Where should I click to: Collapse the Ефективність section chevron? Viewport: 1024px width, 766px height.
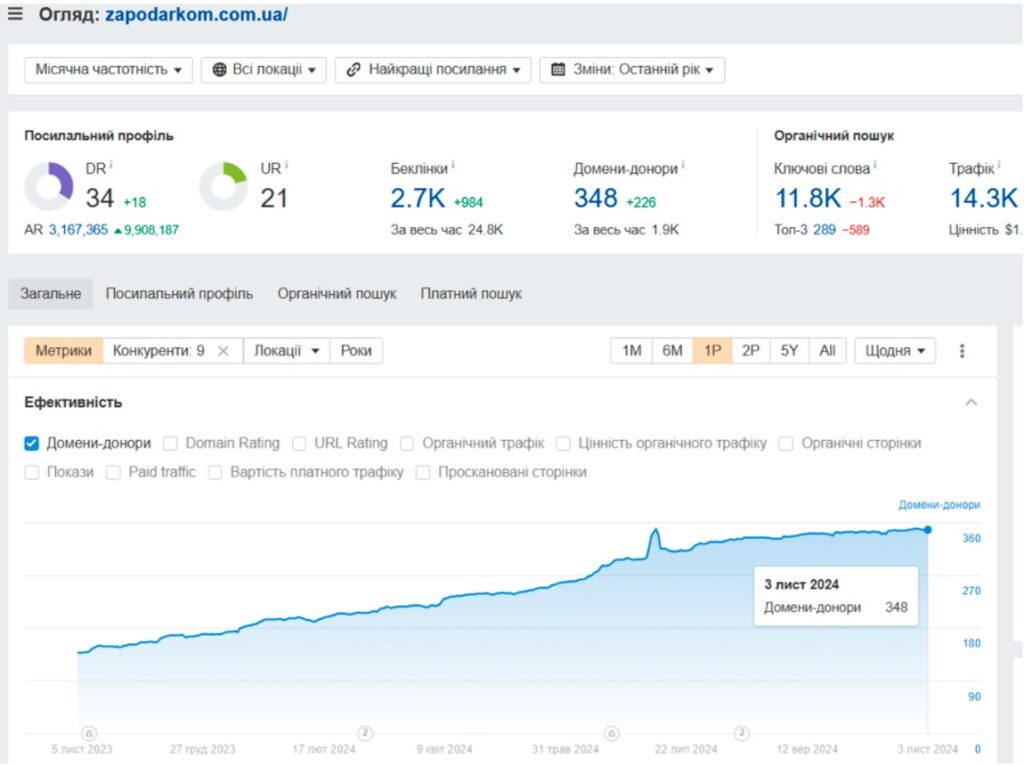pyautogui.click(x=970, y=402)
